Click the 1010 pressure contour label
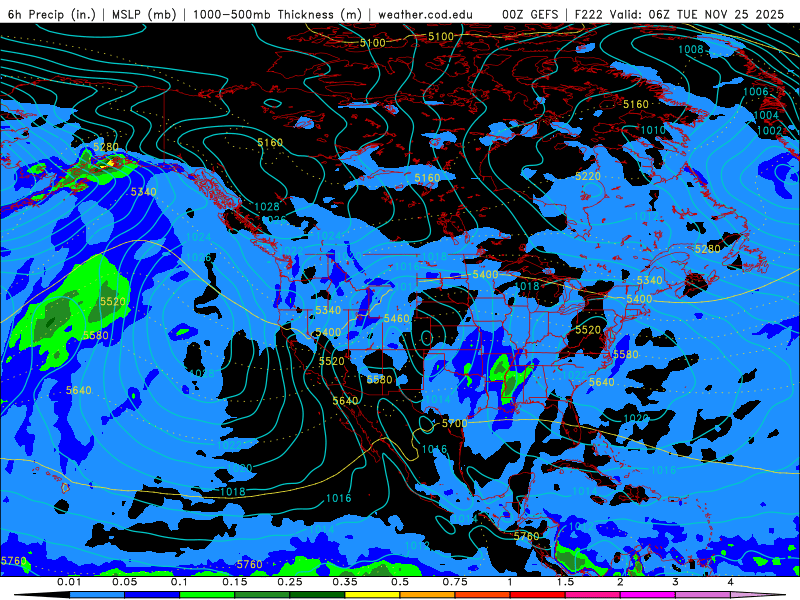 653,130
